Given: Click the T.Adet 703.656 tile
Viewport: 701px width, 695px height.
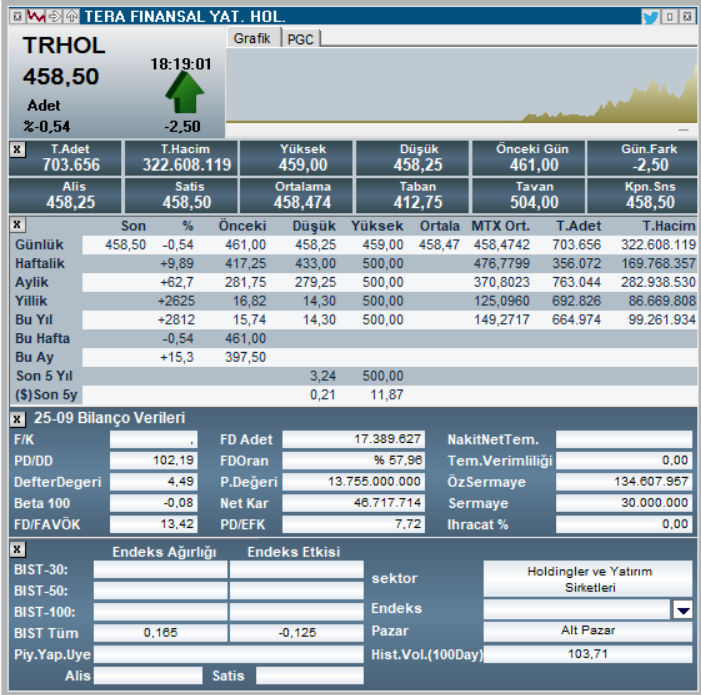Looking at the screenshot, I should pyautogui.click(x=65, y=158).
